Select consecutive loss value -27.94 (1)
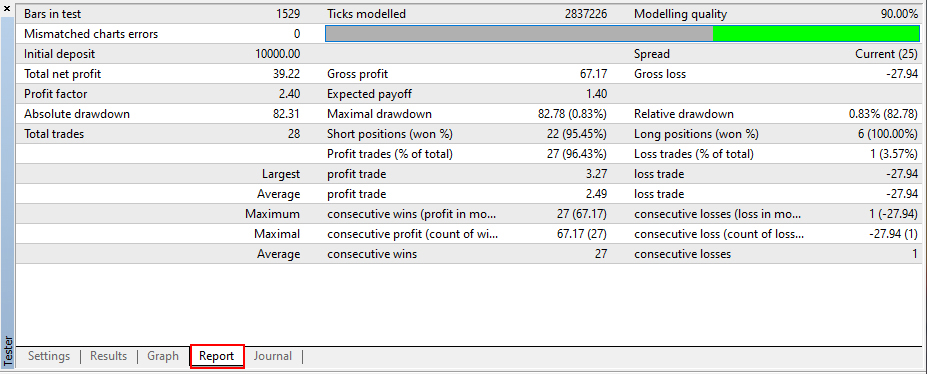This screenshot has width=927, height=374. click(x=893, y=234)
